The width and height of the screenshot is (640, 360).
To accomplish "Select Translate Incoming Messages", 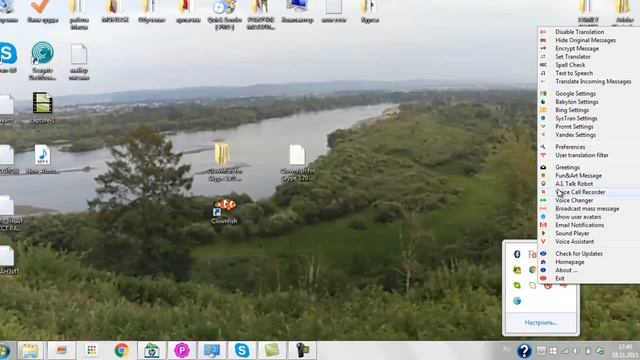I will pos(593,81).
